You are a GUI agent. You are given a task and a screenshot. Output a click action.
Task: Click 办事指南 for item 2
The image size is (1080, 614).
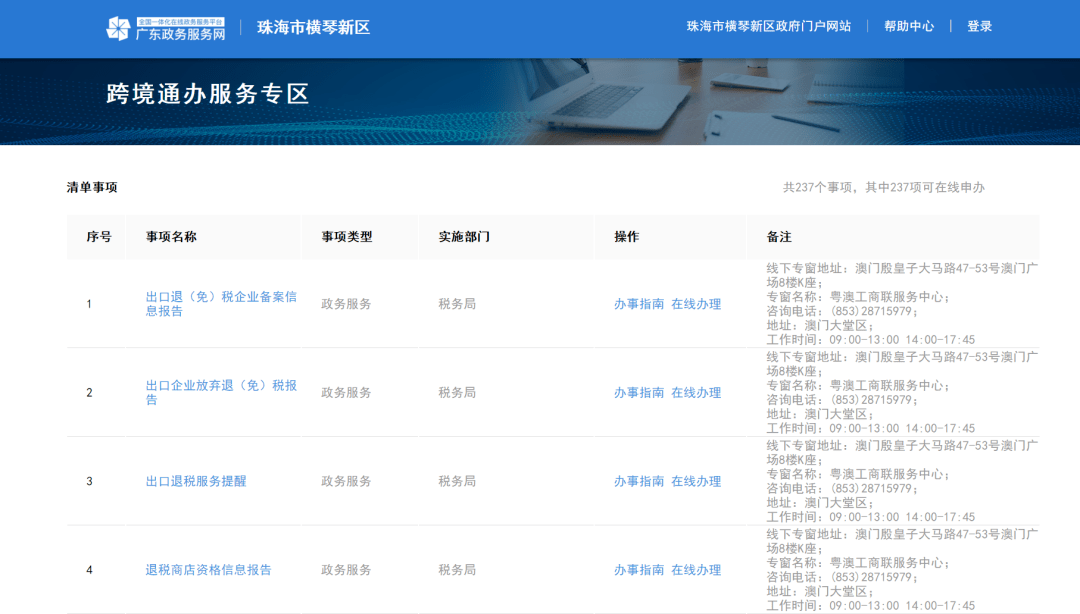click(x=638, y=393)
